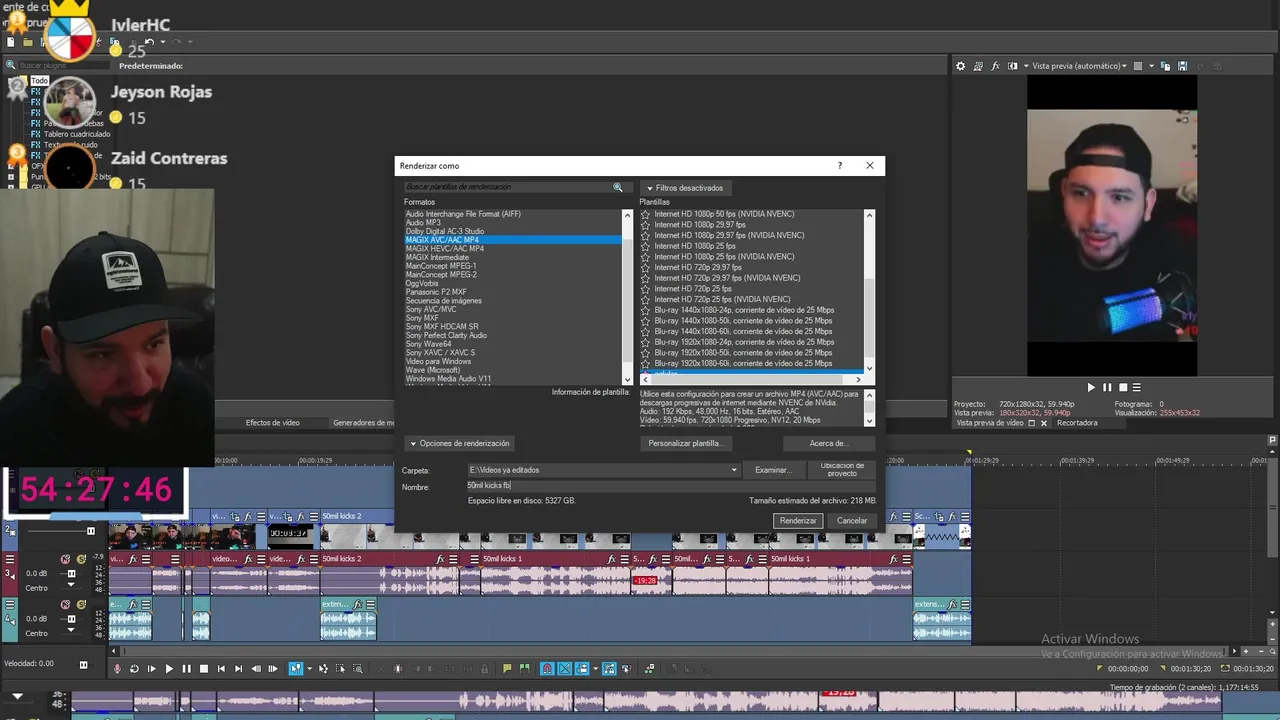Image resolution: width=1280 pixels, height=720 pixels.
Task: Step to the next frame
Action: [273, 669]
